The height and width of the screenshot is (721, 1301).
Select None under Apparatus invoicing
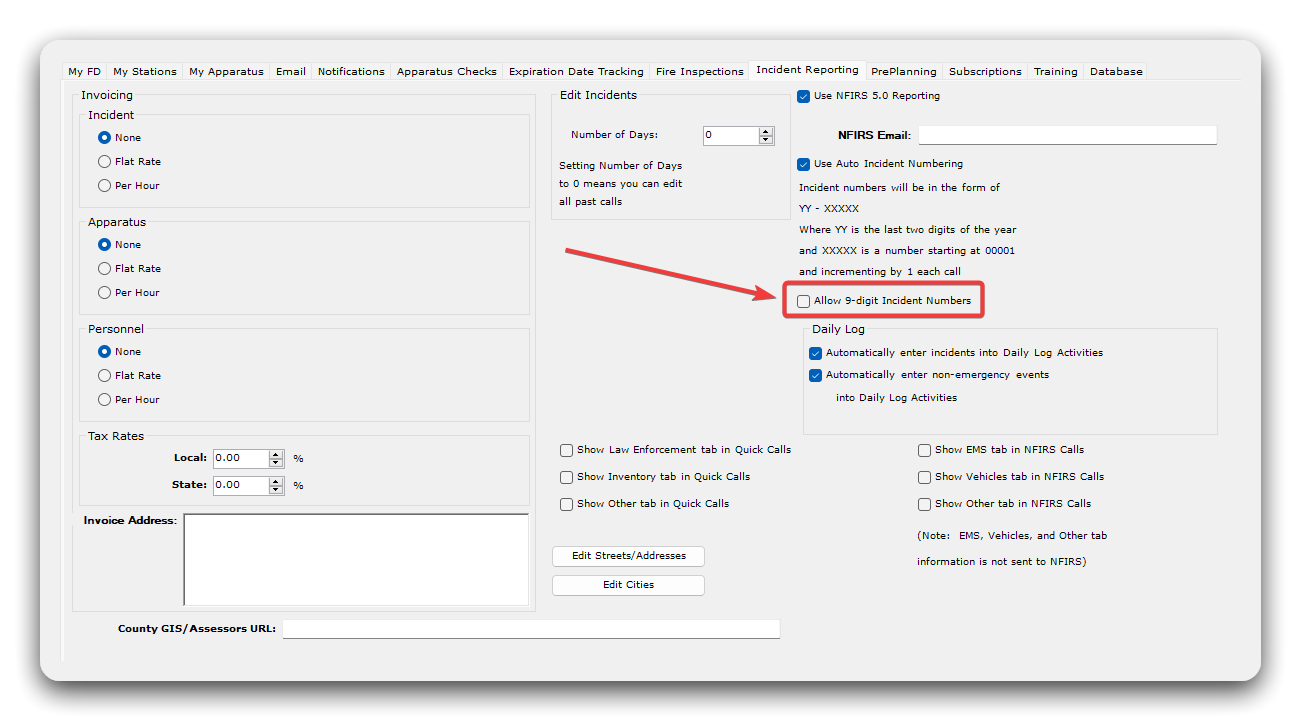point(104,245)
